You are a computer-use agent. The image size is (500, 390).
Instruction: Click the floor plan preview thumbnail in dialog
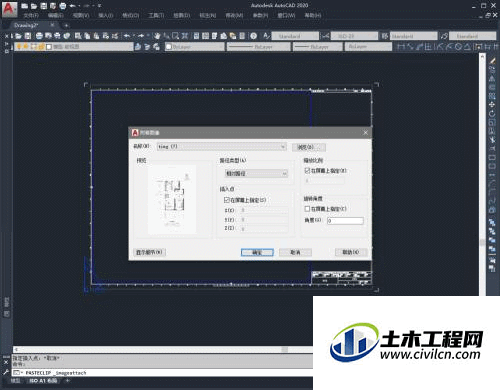(172, 199)
